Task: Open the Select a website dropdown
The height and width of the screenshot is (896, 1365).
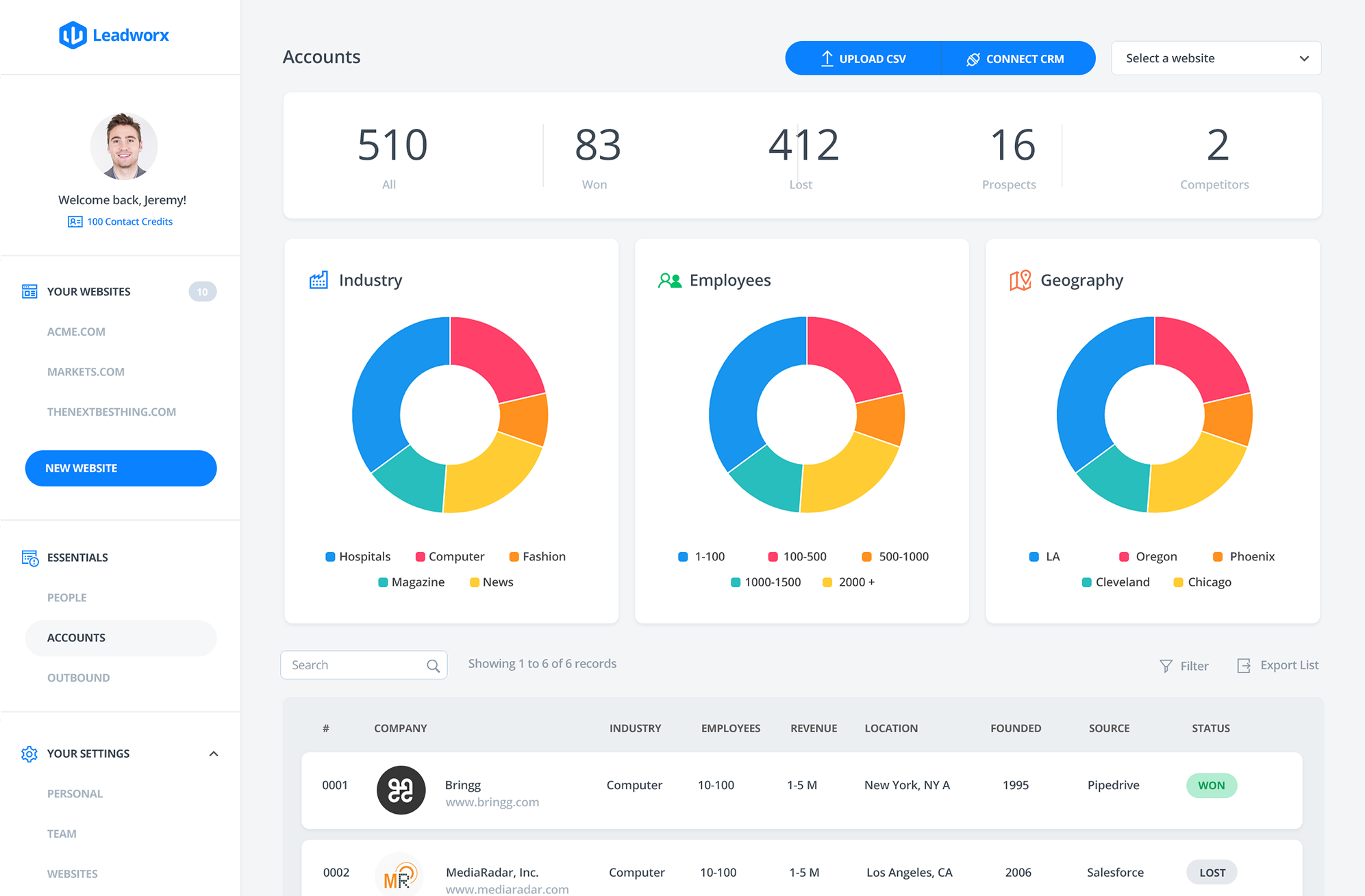Action: click(x=1216, y=58)
